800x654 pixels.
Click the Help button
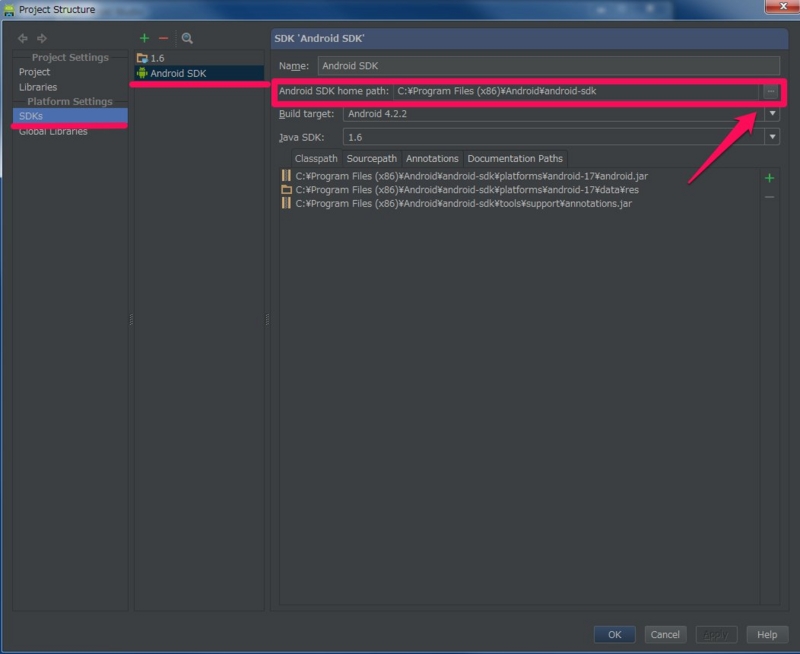(x=767, y=634)
